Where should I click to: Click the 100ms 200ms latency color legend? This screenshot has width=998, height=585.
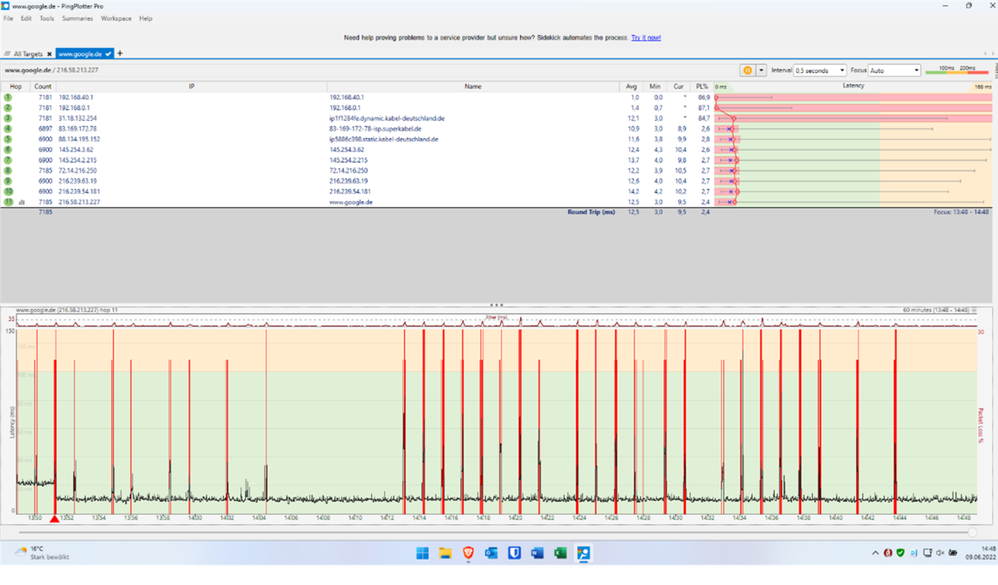click(959, 70)
